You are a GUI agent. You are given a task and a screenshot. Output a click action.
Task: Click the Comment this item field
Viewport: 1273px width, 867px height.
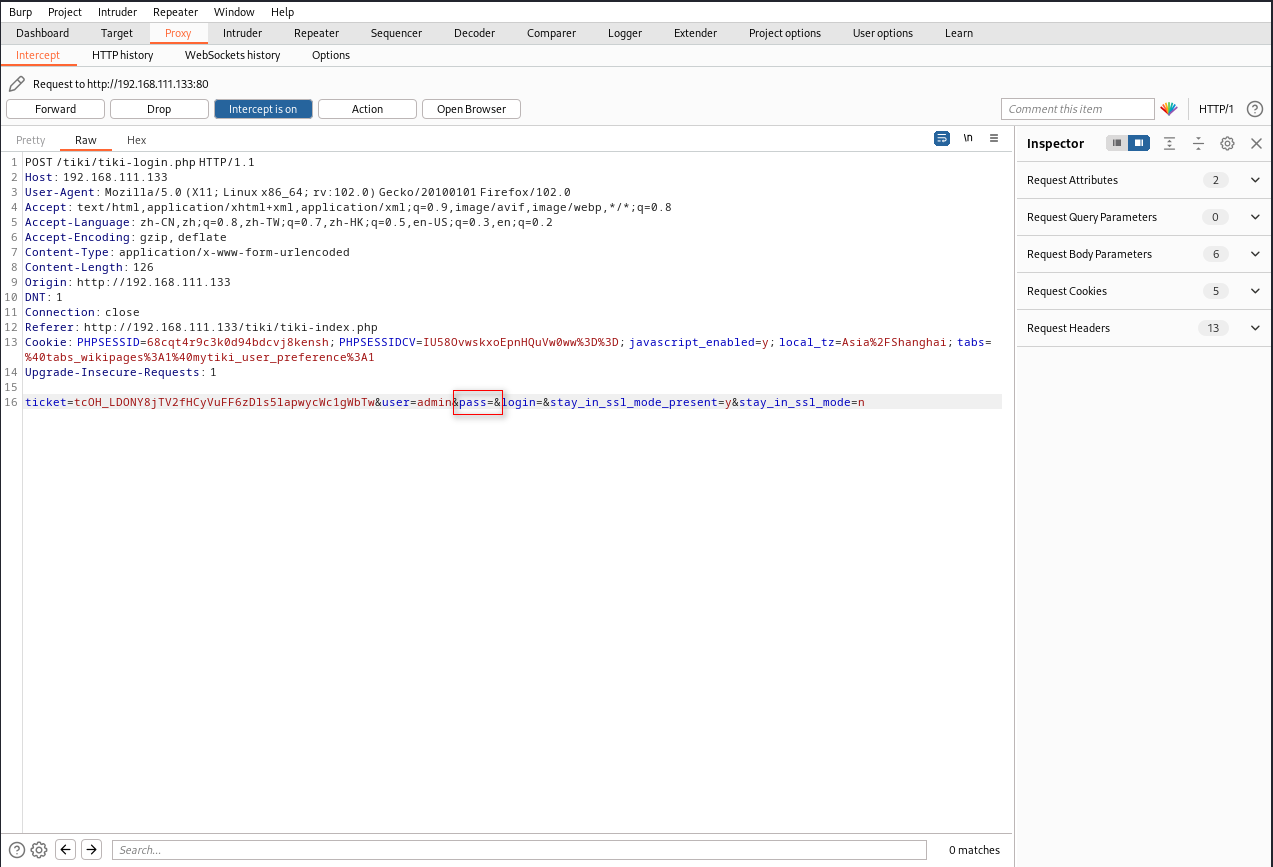click(x=1078, y=109)
